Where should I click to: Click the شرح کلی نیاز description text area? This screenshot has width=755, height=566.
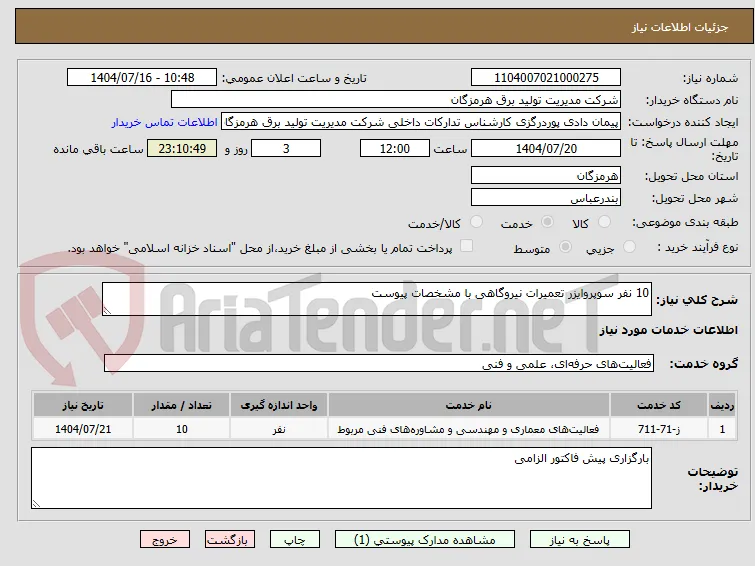tap(377, 299)
